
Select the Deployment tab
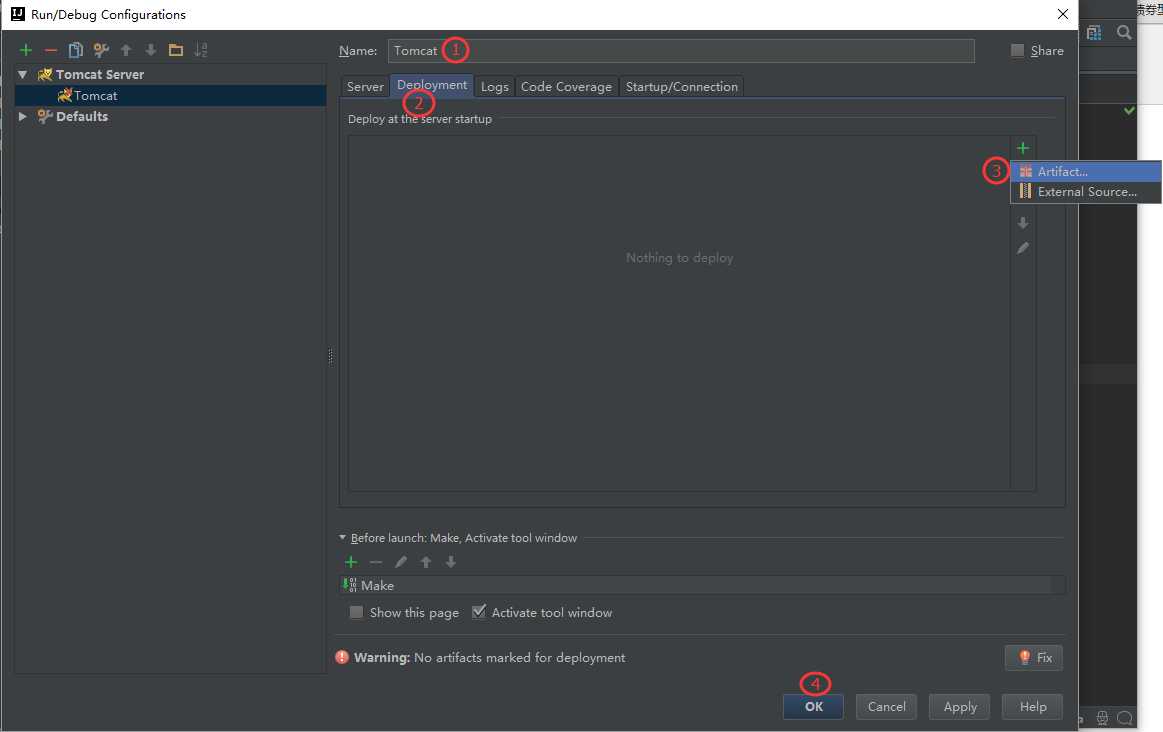(432, 85)
